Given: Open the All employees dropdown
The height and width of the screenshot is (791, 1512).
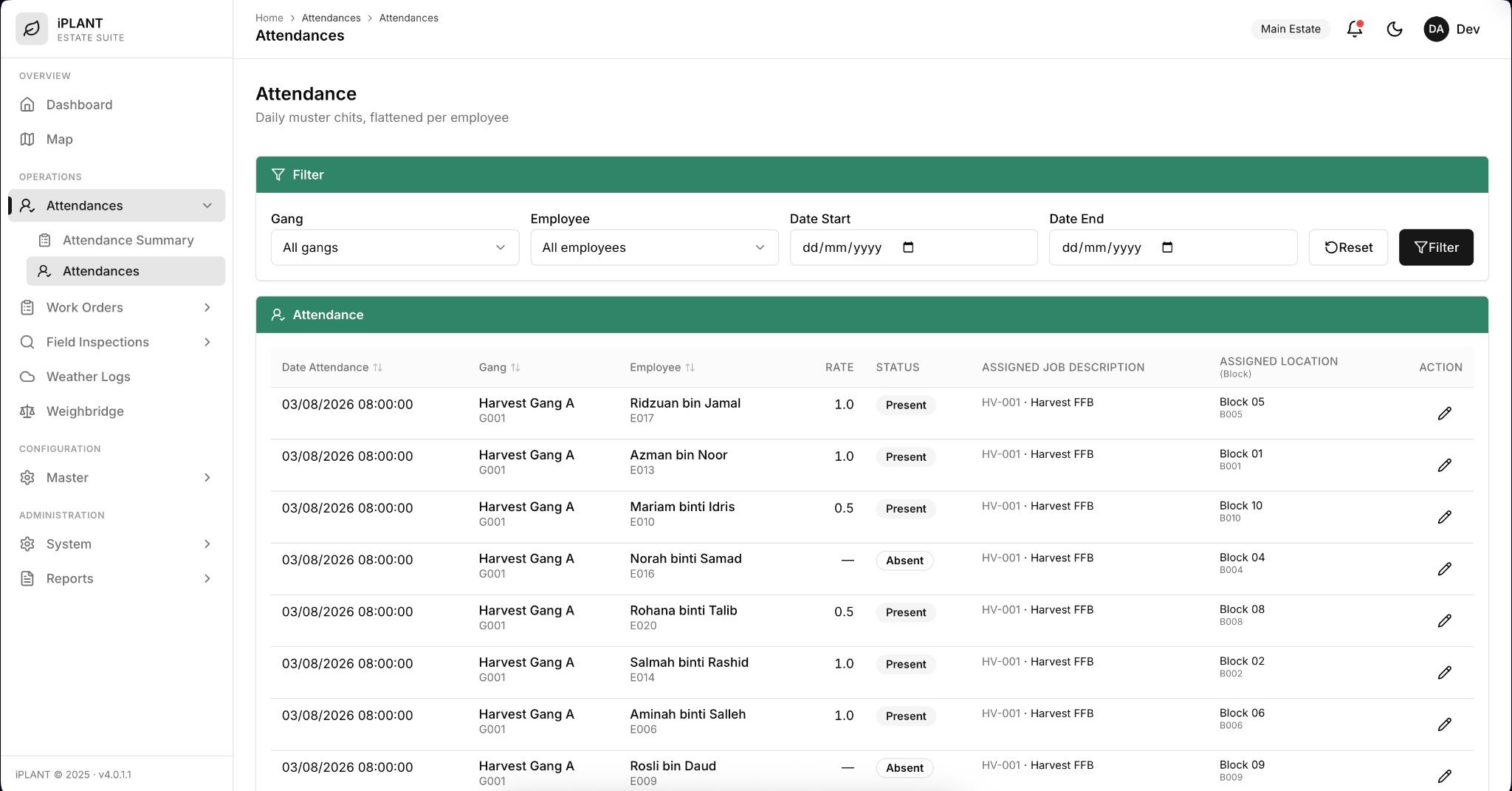Looking at the screenshot, I should pyautogui.click(x=654, y=247).
